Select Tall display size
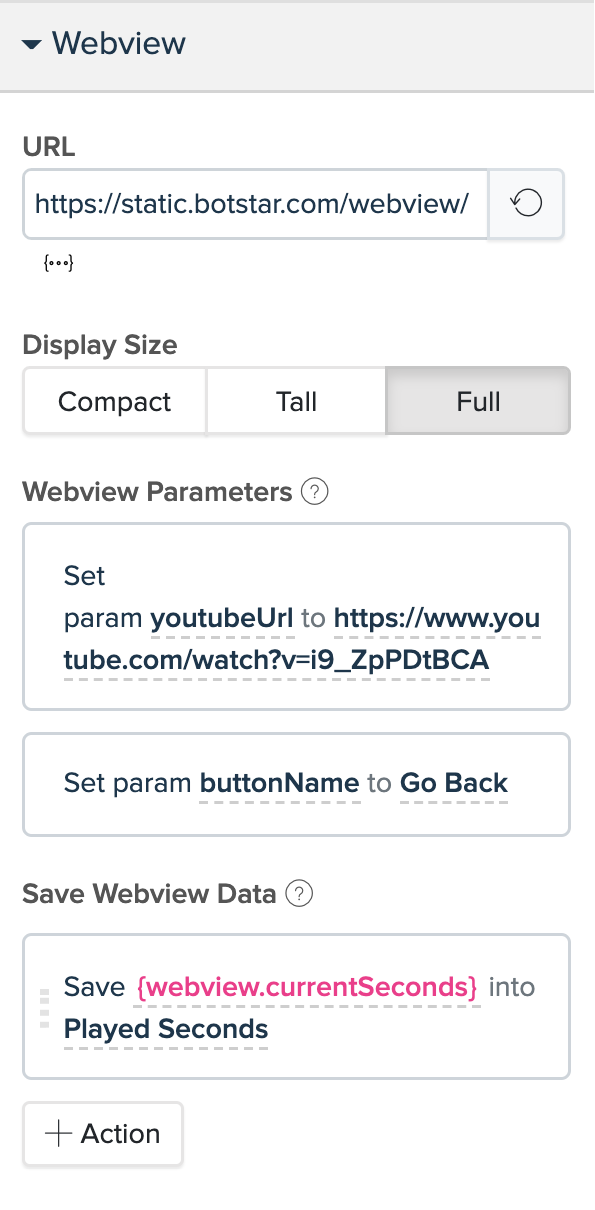 click(296, 402)
